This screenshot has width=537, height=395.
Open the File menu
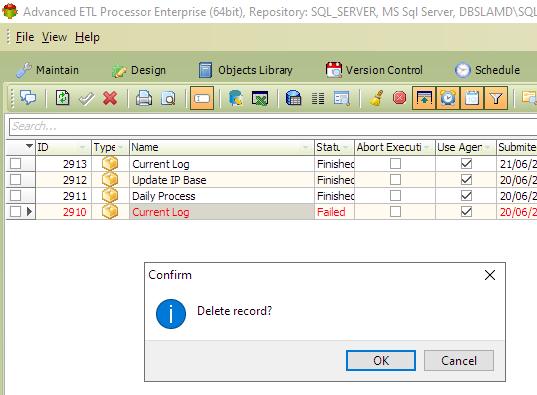coord(25,37)
